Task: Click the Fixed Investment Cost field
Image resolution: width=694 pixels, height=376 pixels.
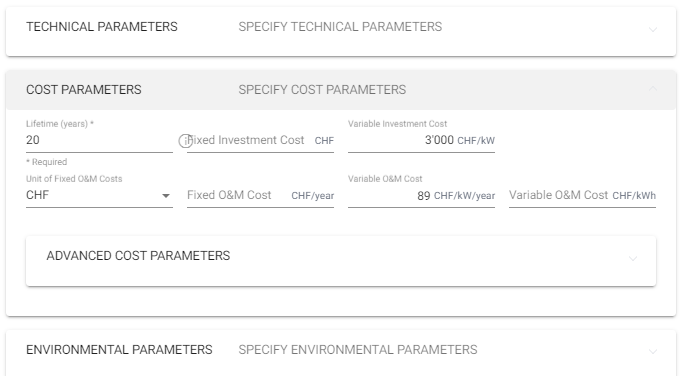Action: [x=260, y=140]
